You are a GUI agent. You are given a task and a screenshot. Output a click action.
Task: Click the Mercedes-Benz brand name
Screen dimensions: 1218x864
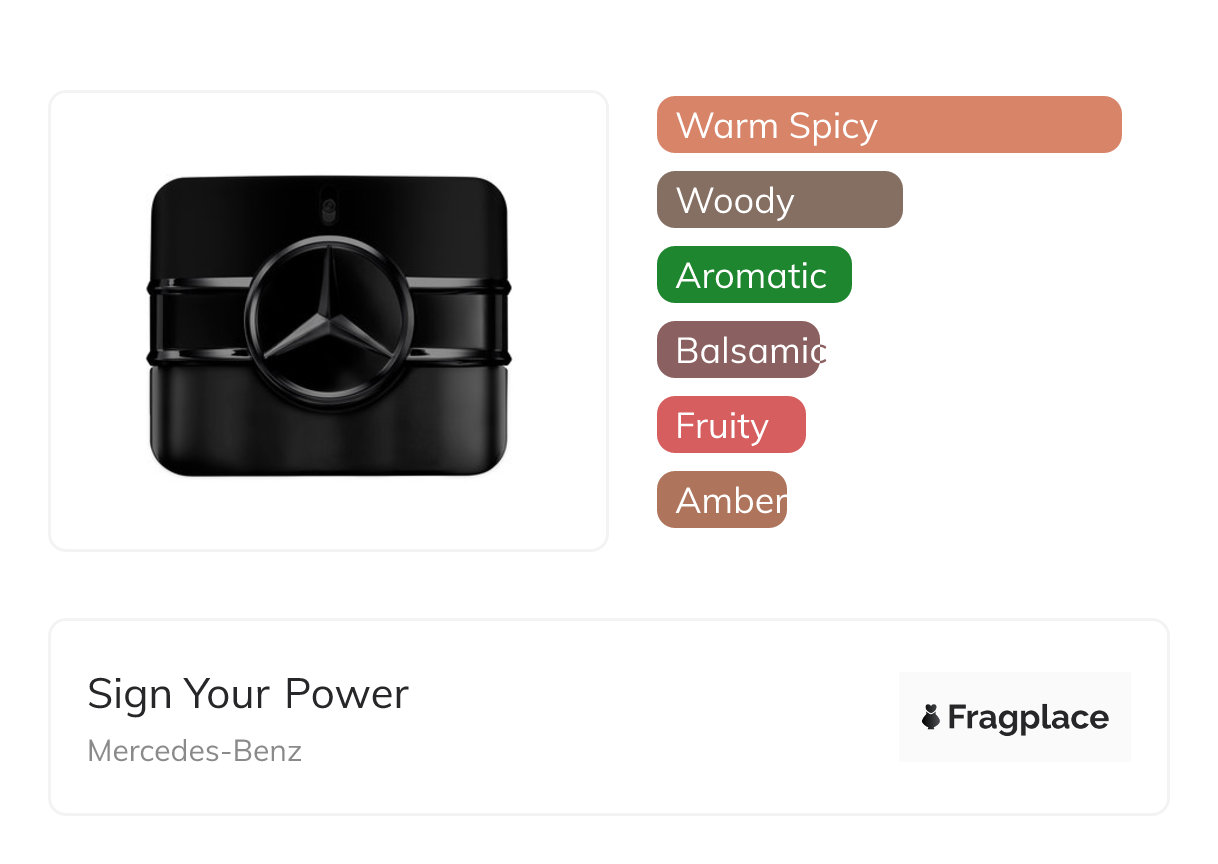point(194,751)
